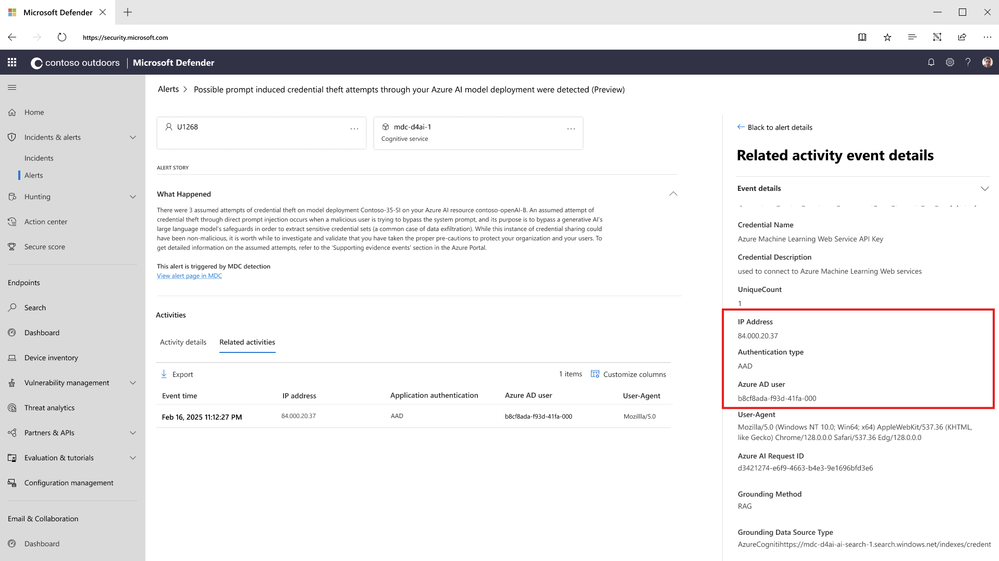Open Device inventory

coord(51,358)
